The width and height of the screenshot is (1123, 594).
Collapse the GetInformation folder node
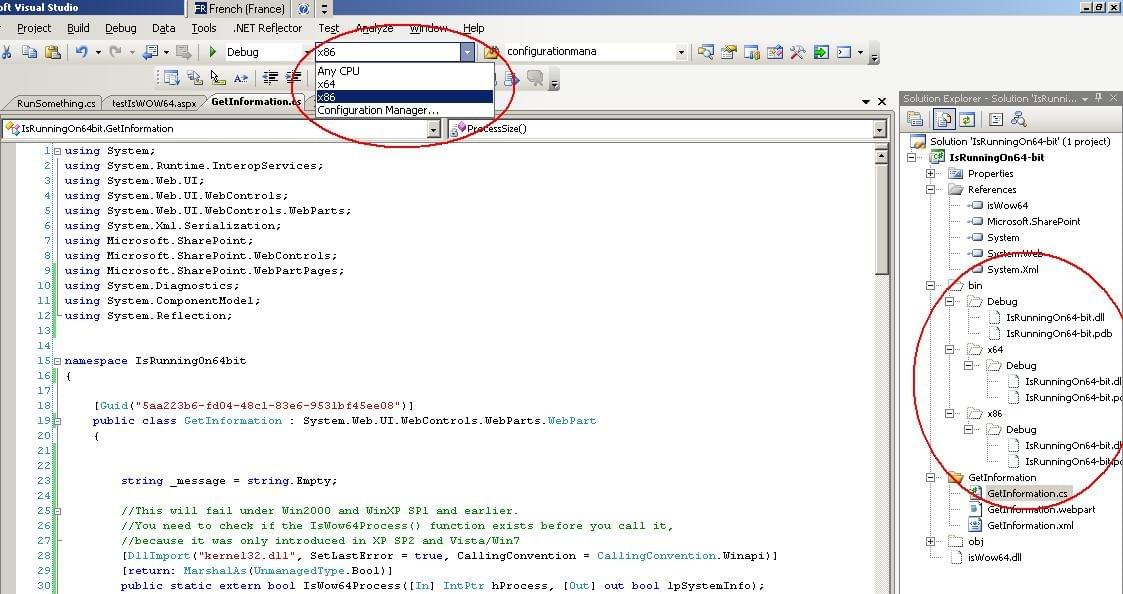coord(930,477)
